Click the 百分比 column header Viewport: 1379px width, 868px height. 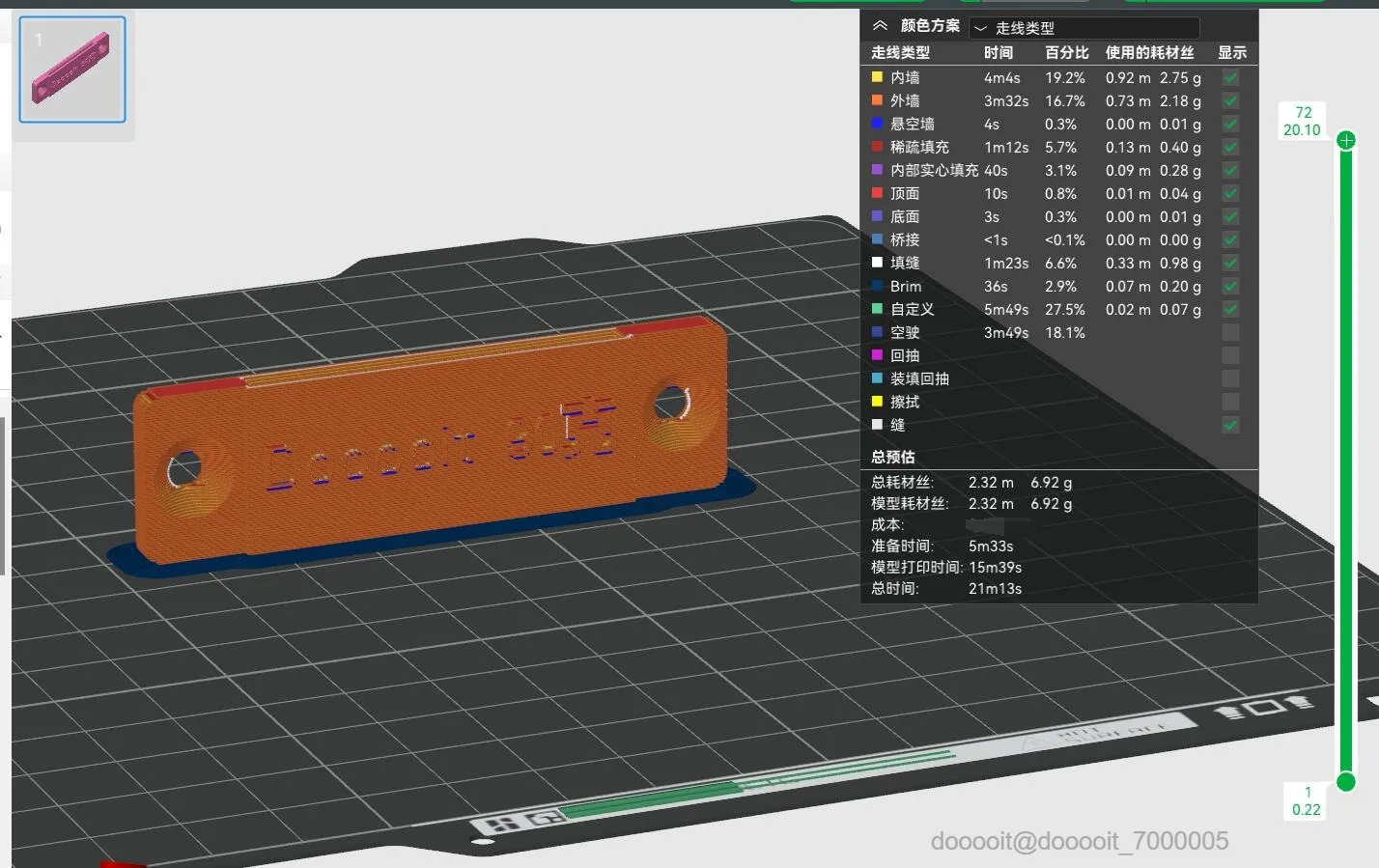point(1066,52)
